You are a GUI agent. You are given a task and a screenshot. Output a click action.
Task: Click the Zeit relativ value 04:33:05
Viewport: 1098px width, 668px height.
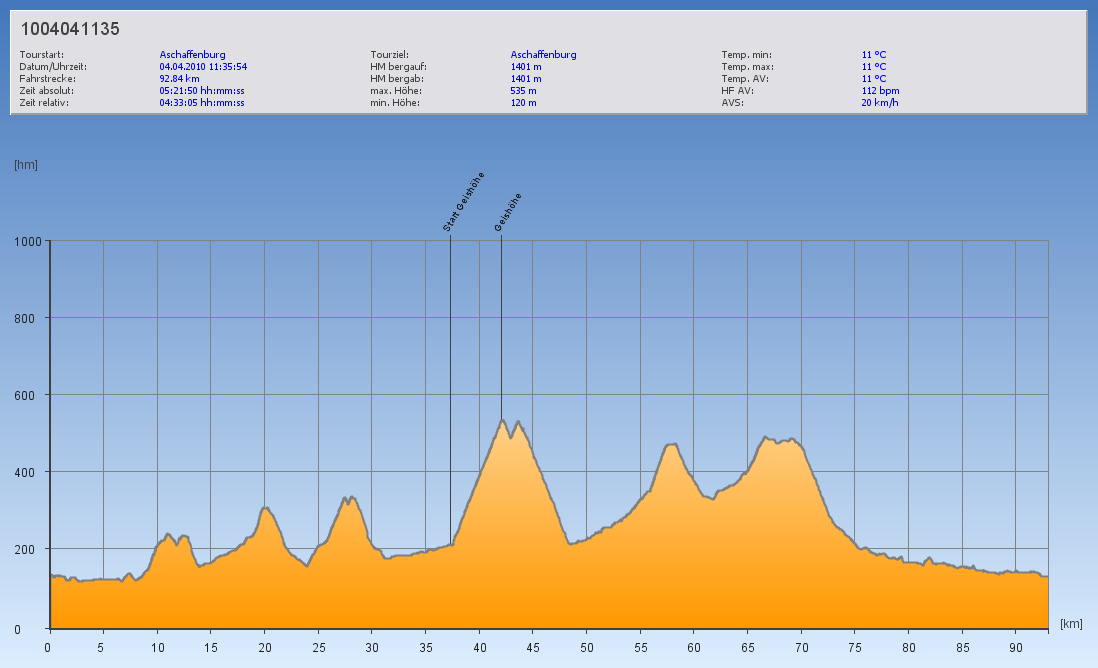[x=202, y=102]
